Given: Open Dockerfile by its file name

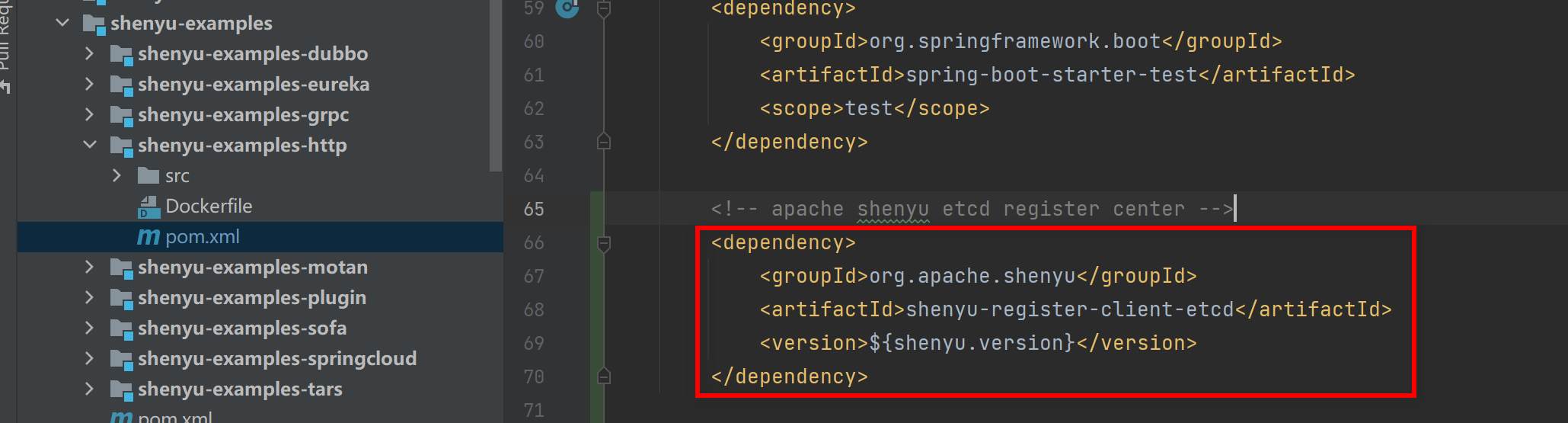Looking at the screenshot, I should [x=209, y=207].
